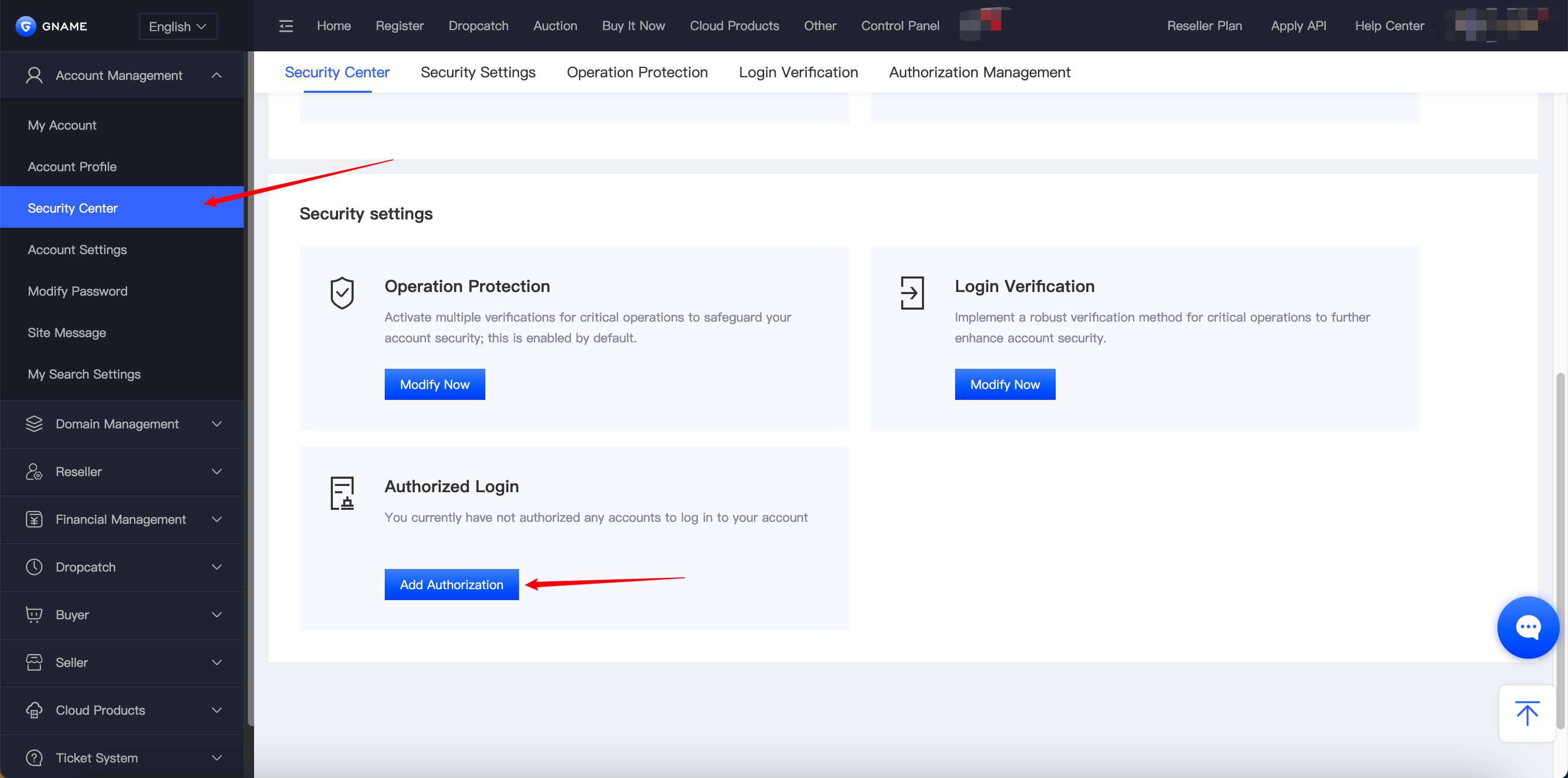
Task: Expand the Buyer section chevron
Action: (x=217, y=615)
